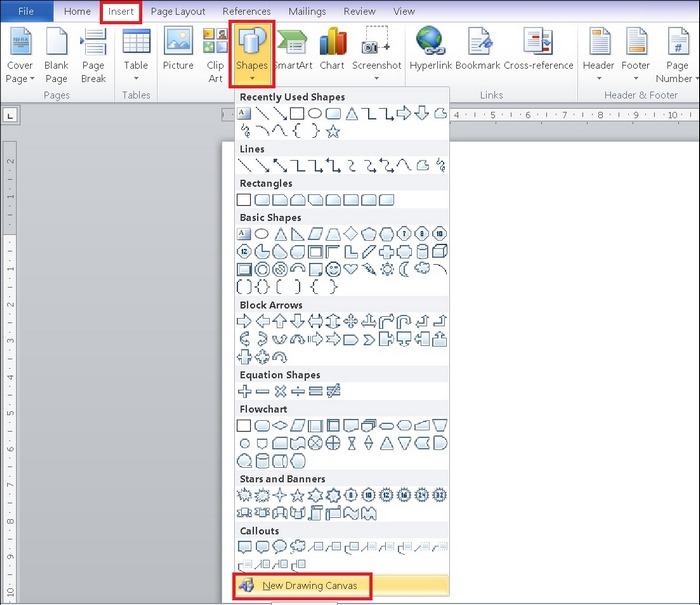Open the Footer dropdown
The image size is (700, 605).
point(636,54)
